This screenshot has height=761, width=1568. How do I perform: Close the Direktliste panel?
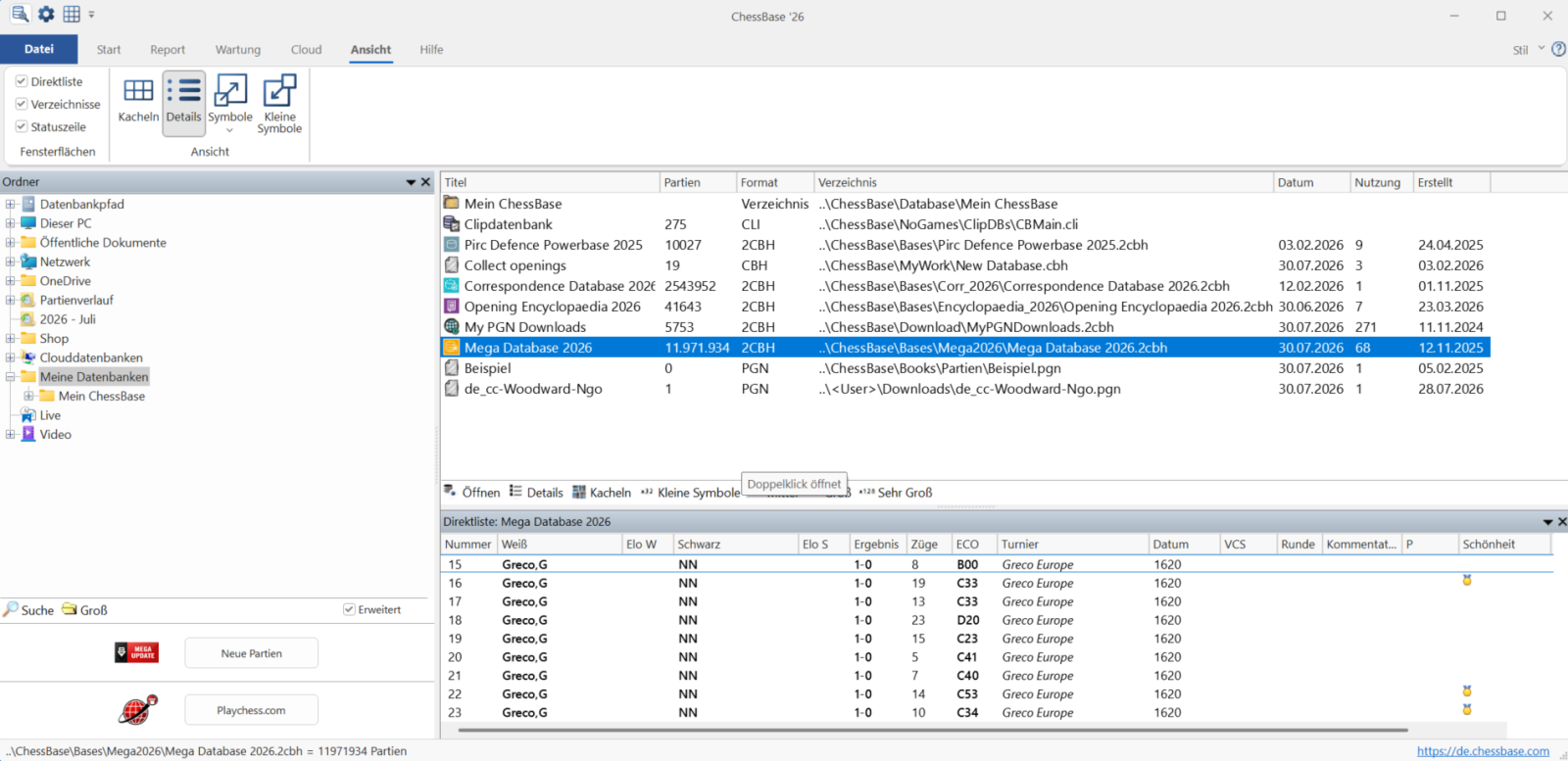[x=1562, y=522]
